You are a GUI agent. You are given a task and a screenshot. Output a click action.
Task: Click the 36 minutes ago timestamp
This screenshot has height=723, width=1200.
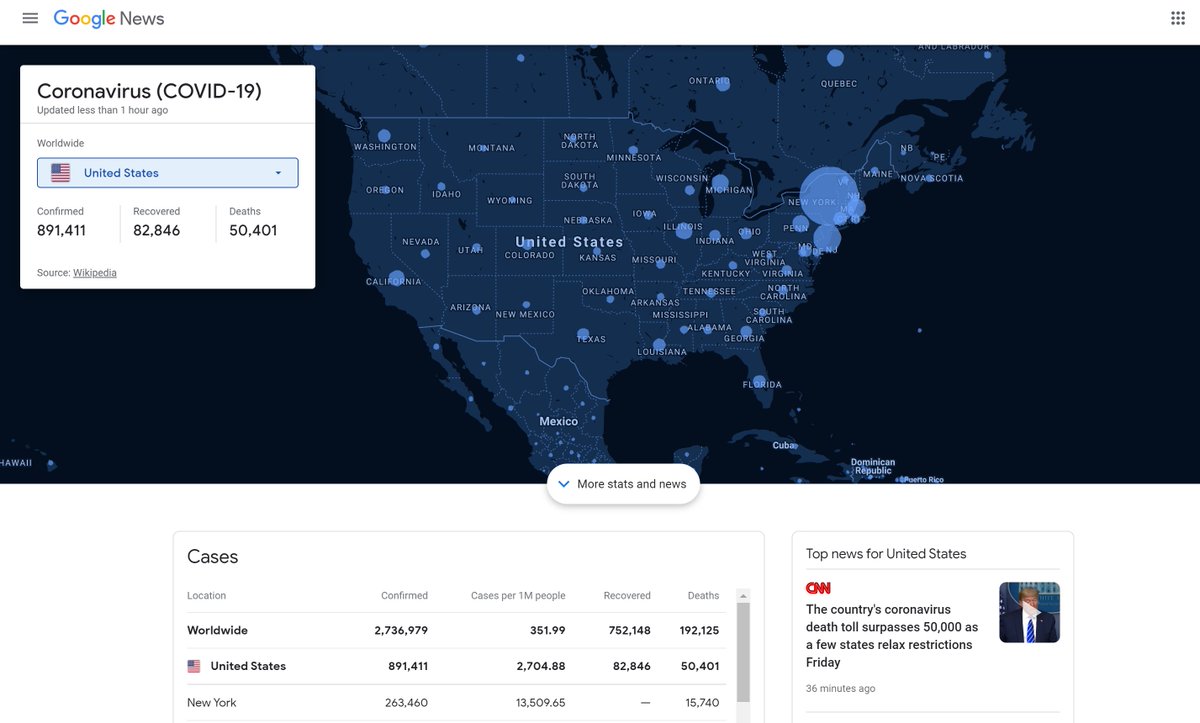coord(841,689)
